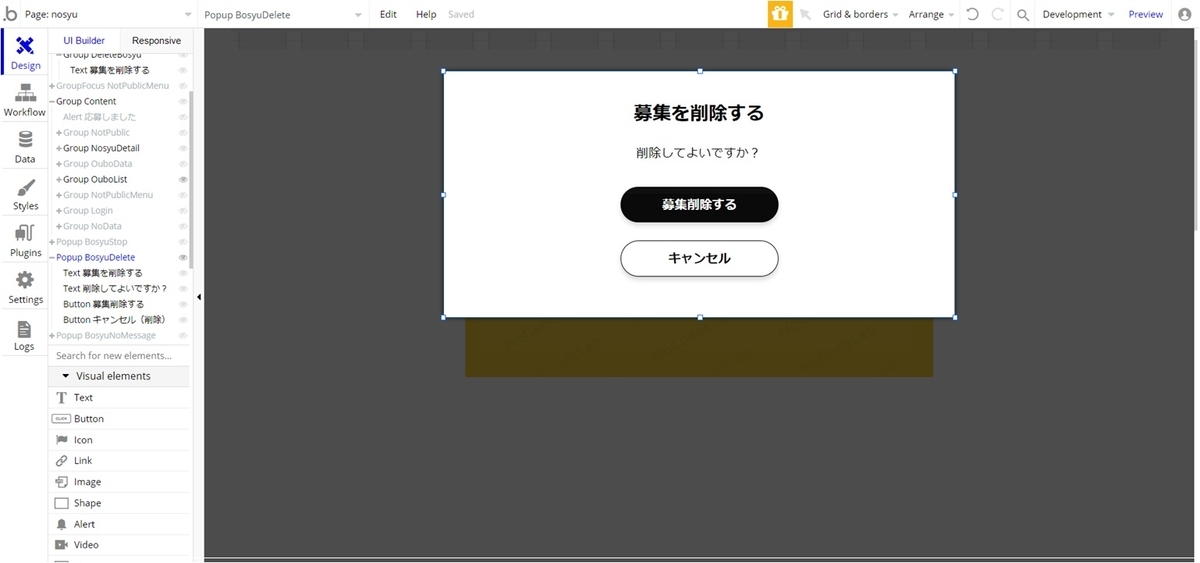
Task: Open the user account avatar
Action: 1185,14
